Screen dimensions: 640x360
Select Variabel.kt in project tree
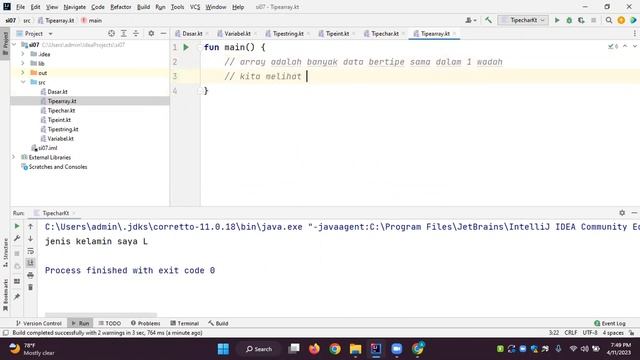coord(60,139)
